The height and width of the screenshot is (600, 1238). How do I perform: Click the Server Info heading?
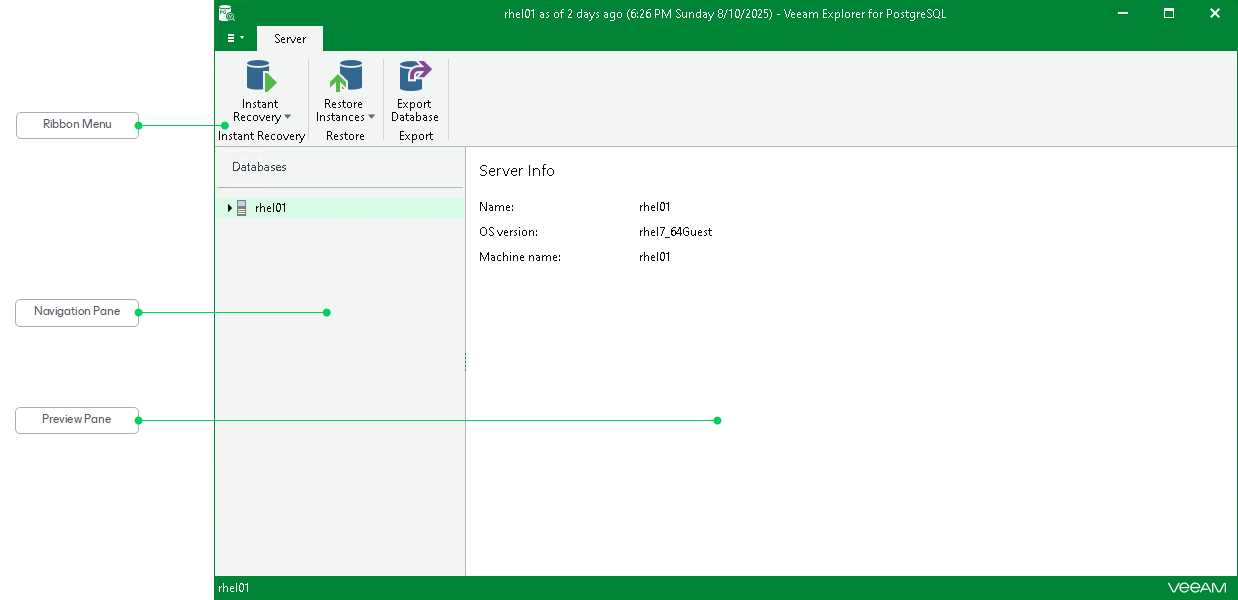click(x=516, y=171)
